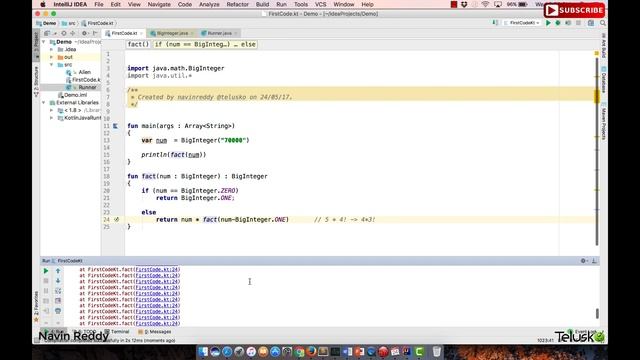
Task: Open Finder from the Dock
Action: pyautogui.click(x=203, y=351)
